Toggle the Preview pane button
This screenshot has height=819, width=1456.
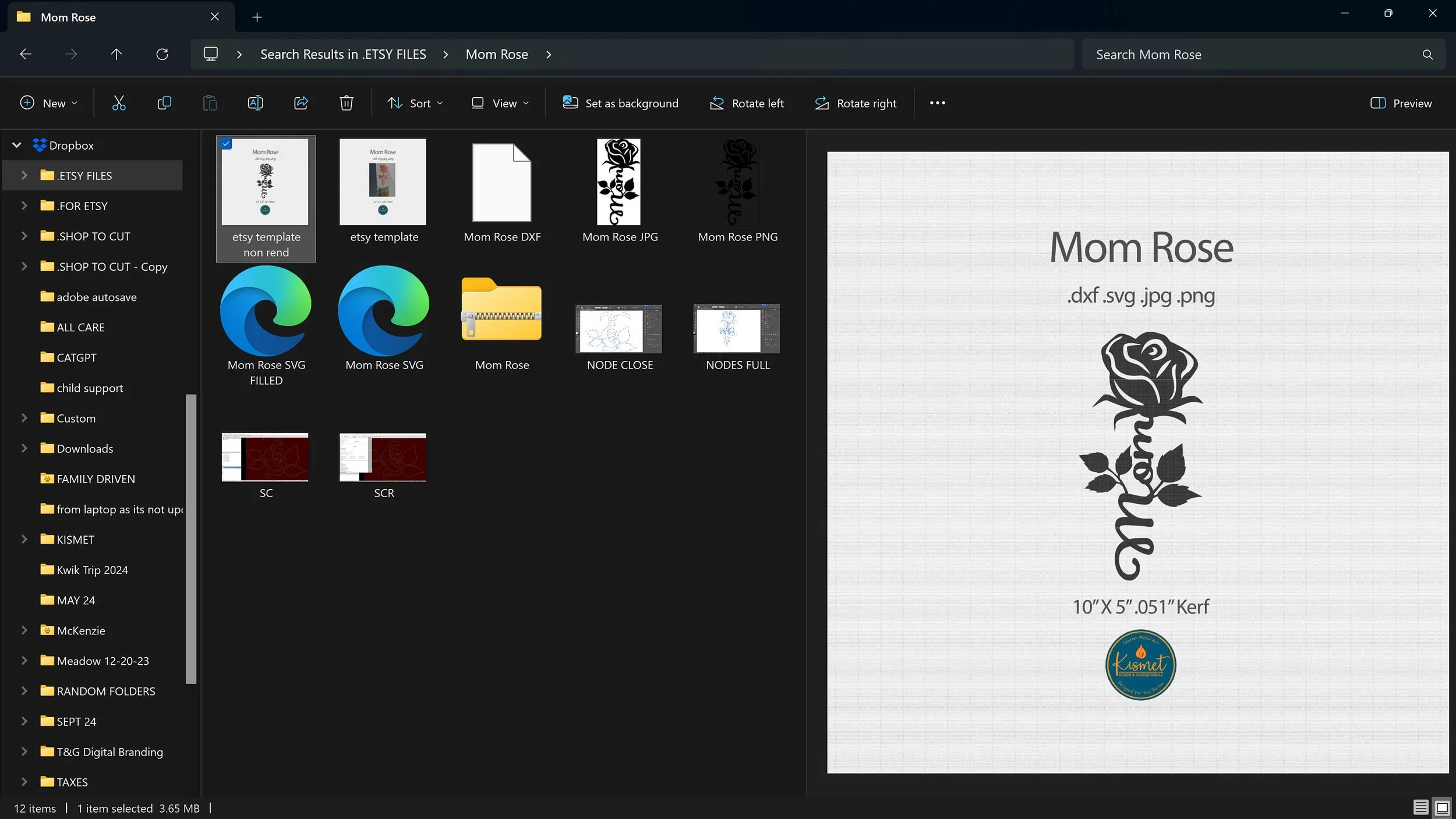(x=1401, y=103)
